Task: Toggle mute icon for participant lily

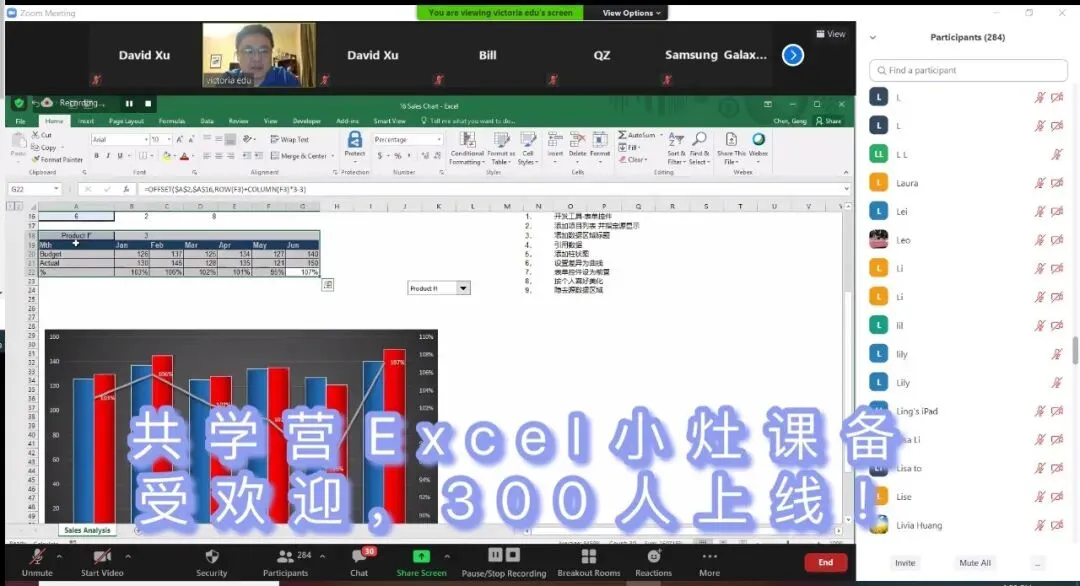Action: [x=1057, y=354]
